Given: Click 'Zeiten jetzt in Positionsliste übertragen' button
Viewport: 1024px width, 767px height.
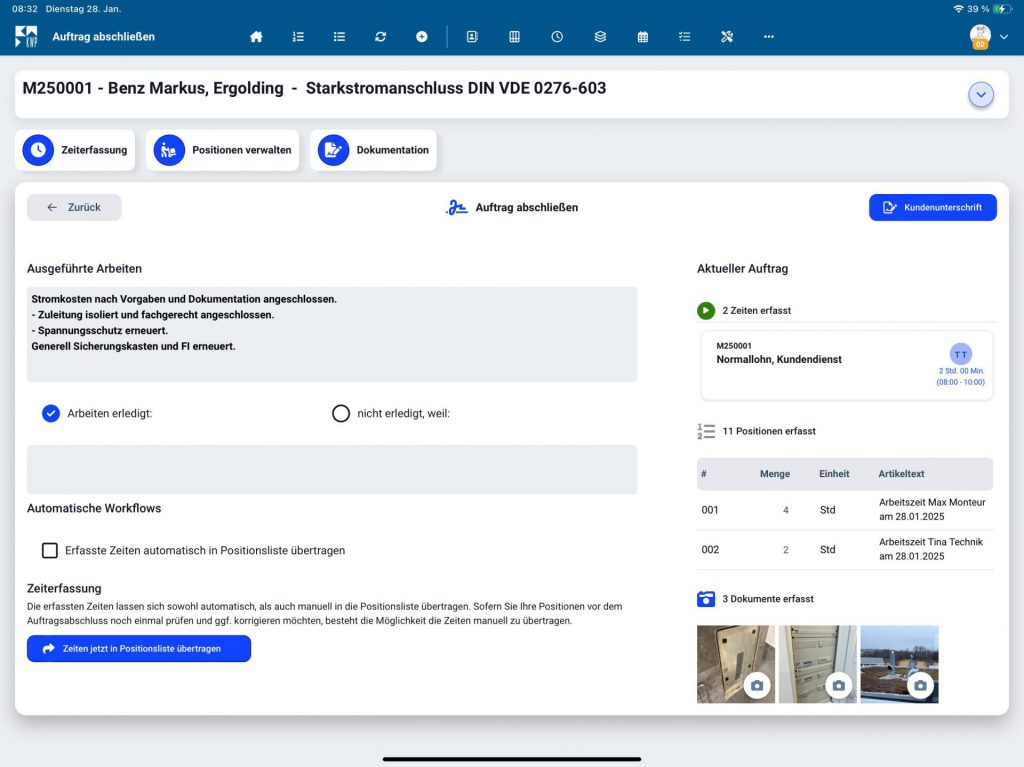Looking at the screenshot, I should 139,649.
